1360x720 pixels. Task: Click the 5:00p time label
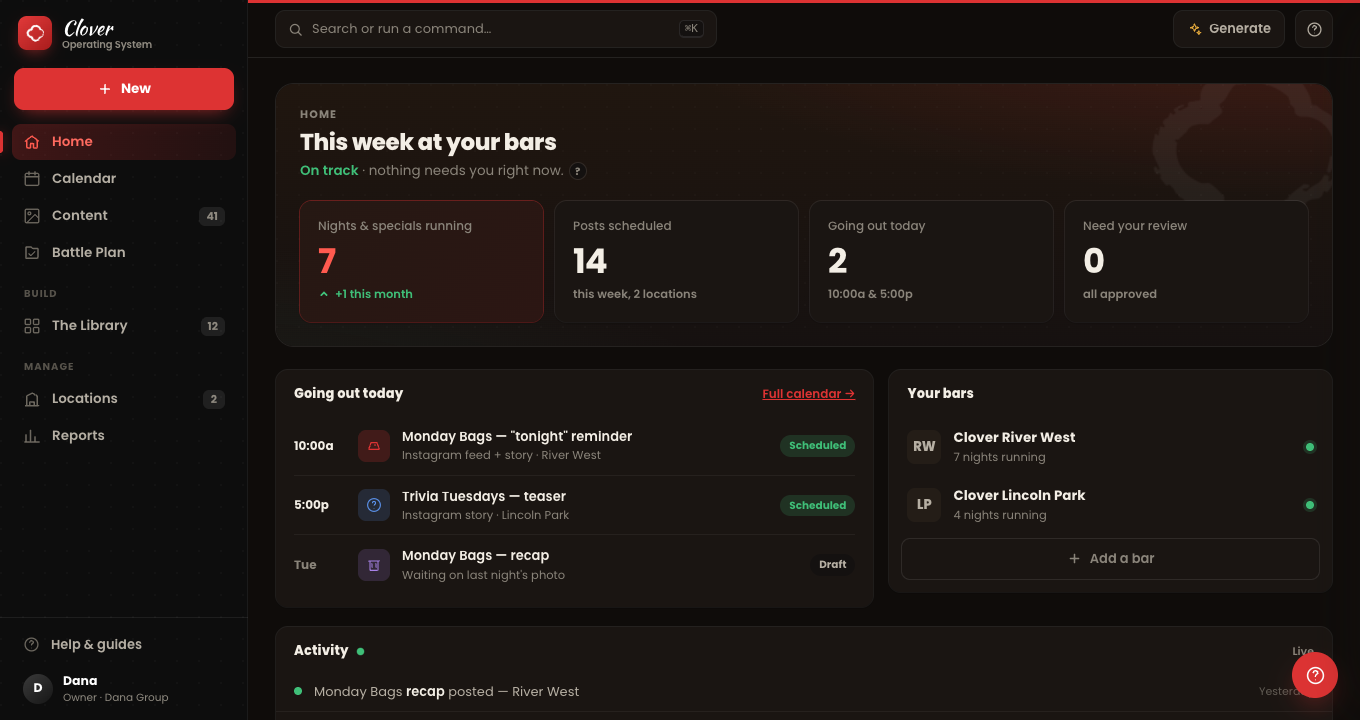(x=311, y=505)
